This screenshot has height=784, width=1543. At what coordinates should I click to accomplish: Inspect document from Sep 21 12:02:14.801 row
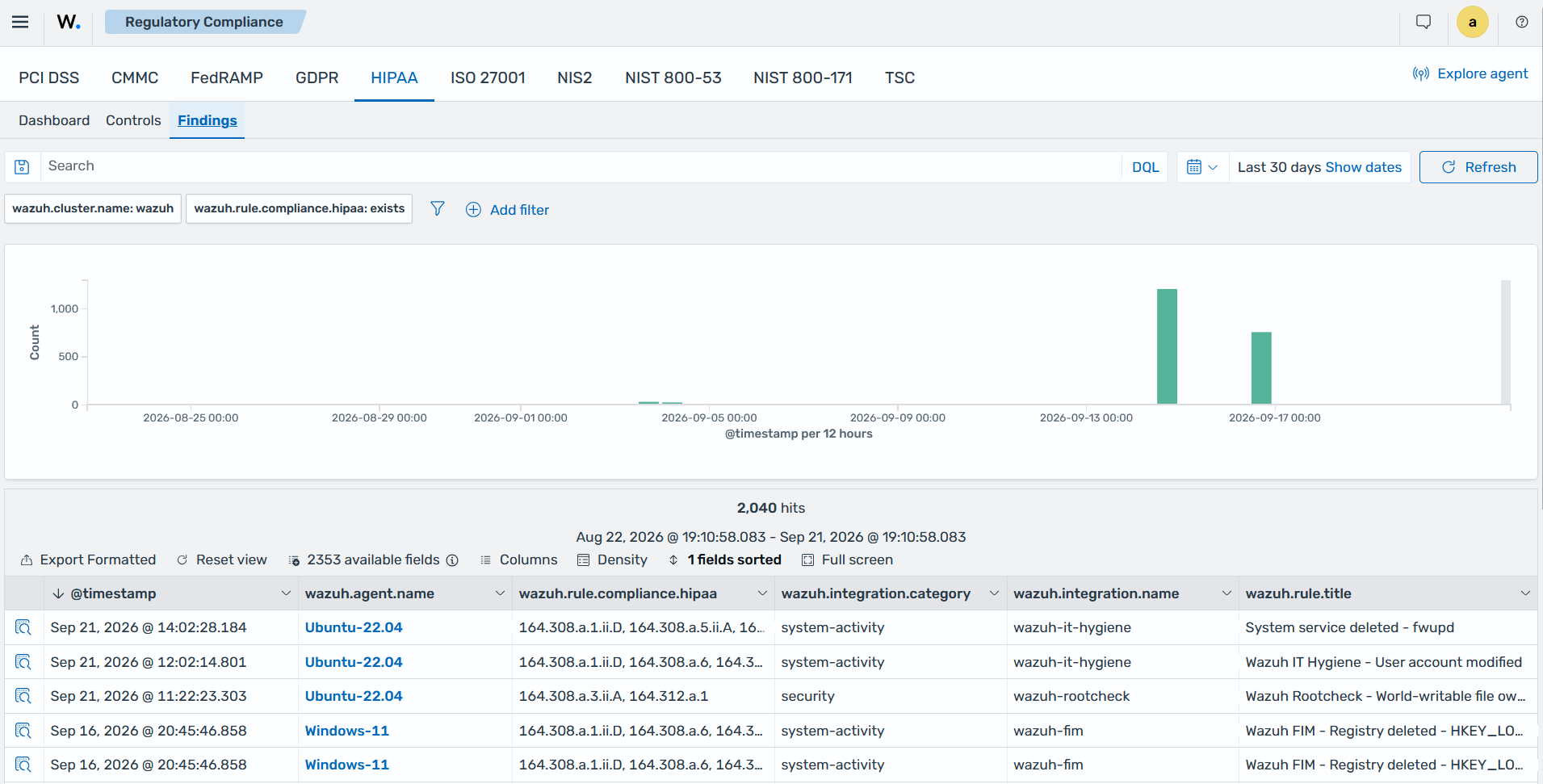(x=23, y=662)
